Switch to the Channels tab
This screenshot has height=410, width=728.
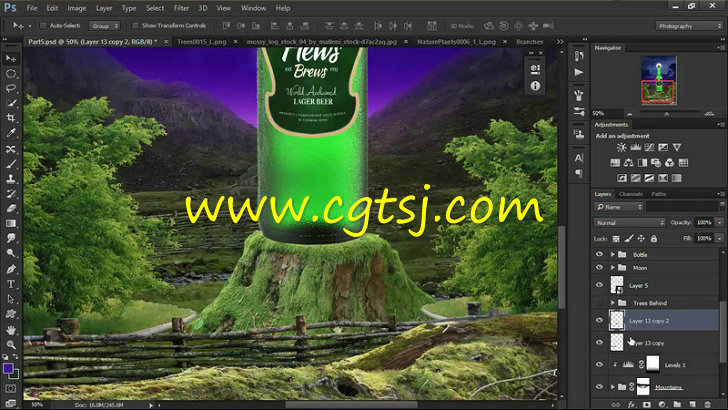tap(631, 194)
